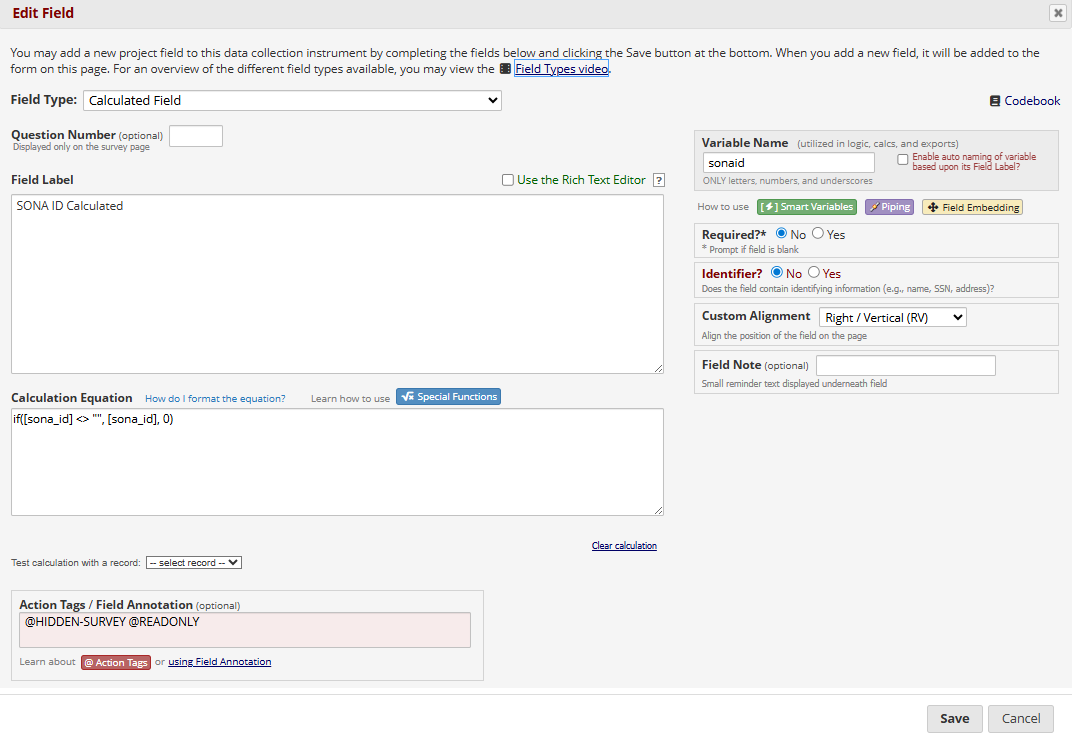1074x744 pixels.
Task: Open the Piping help button
Action: point(889,207)
